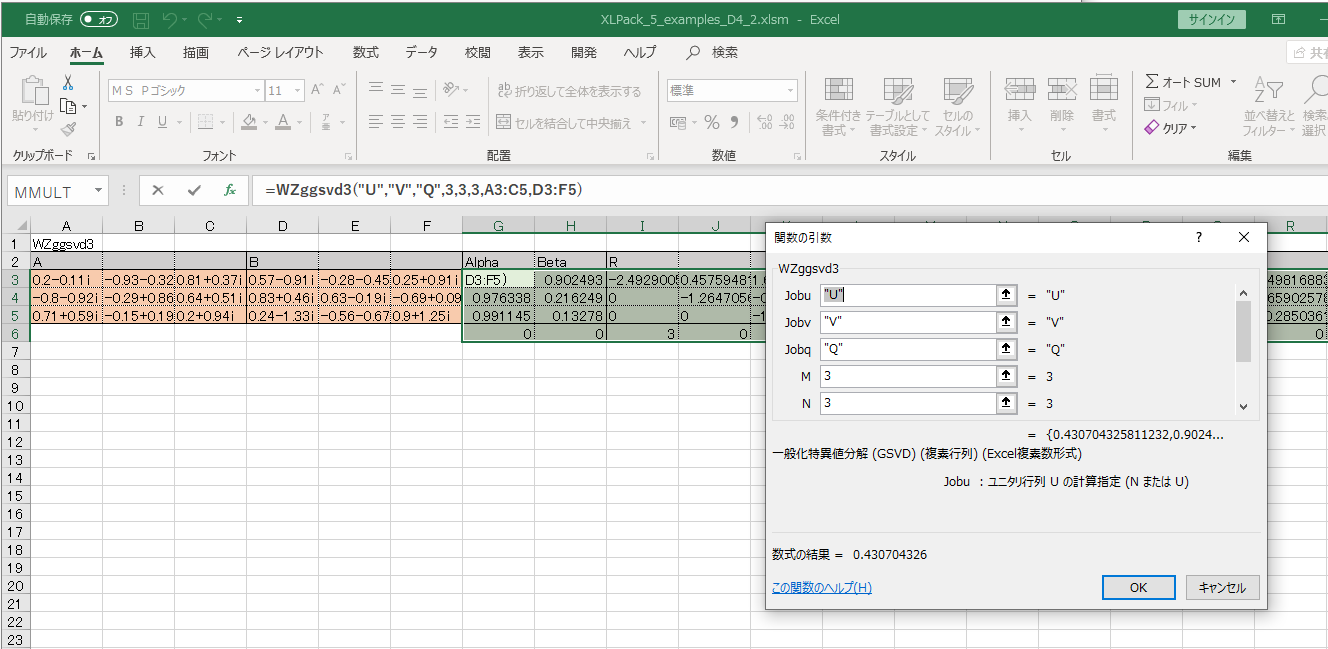
Task: Click the Cut scissors icon
Action: [x=68, y=83]
